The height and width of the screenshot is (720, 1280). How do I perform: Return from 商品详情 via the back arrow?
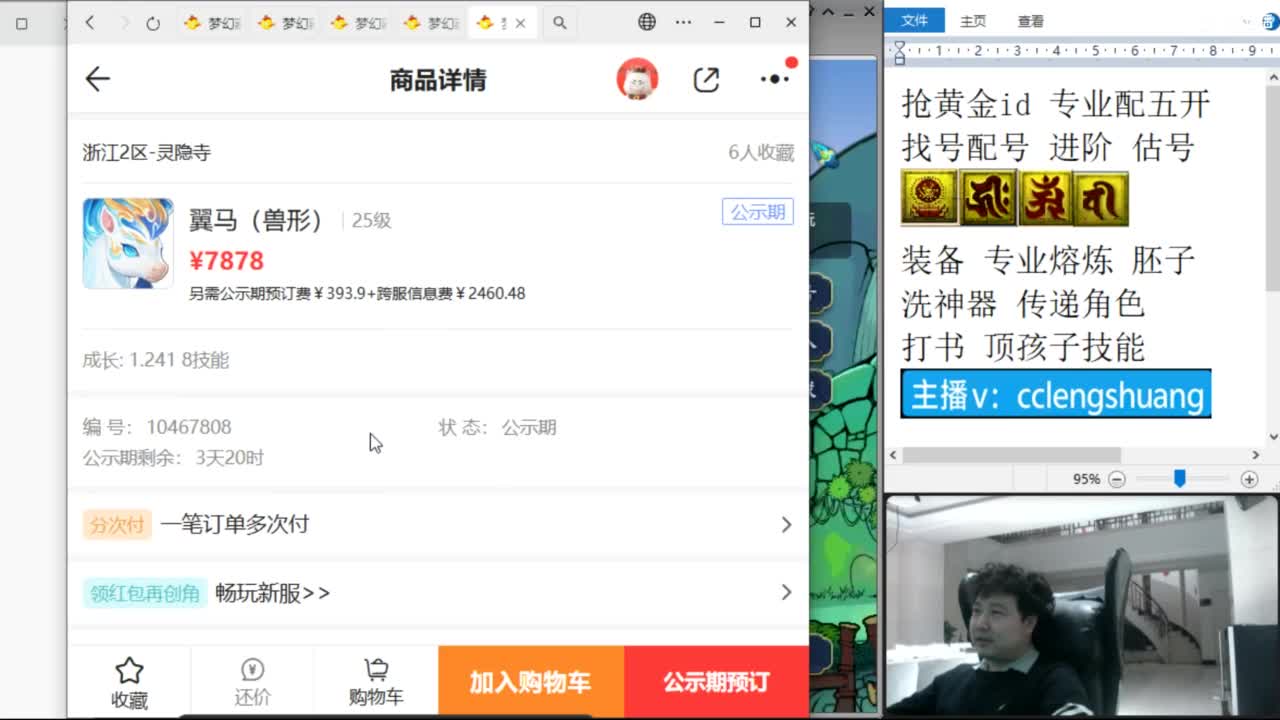(97, 79)
